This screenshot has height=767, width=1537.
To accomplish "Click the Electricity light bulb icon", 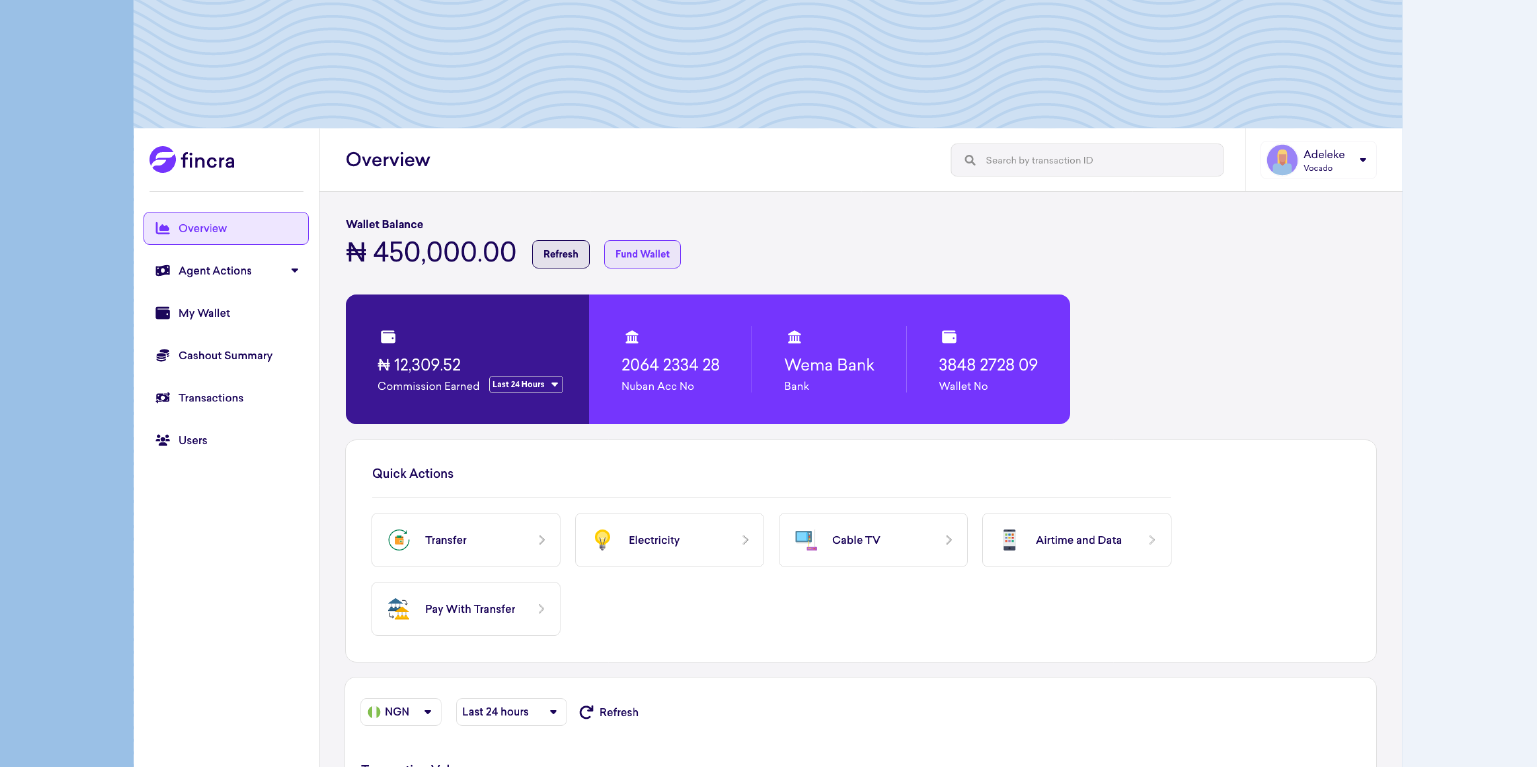I will pos(602,540).
